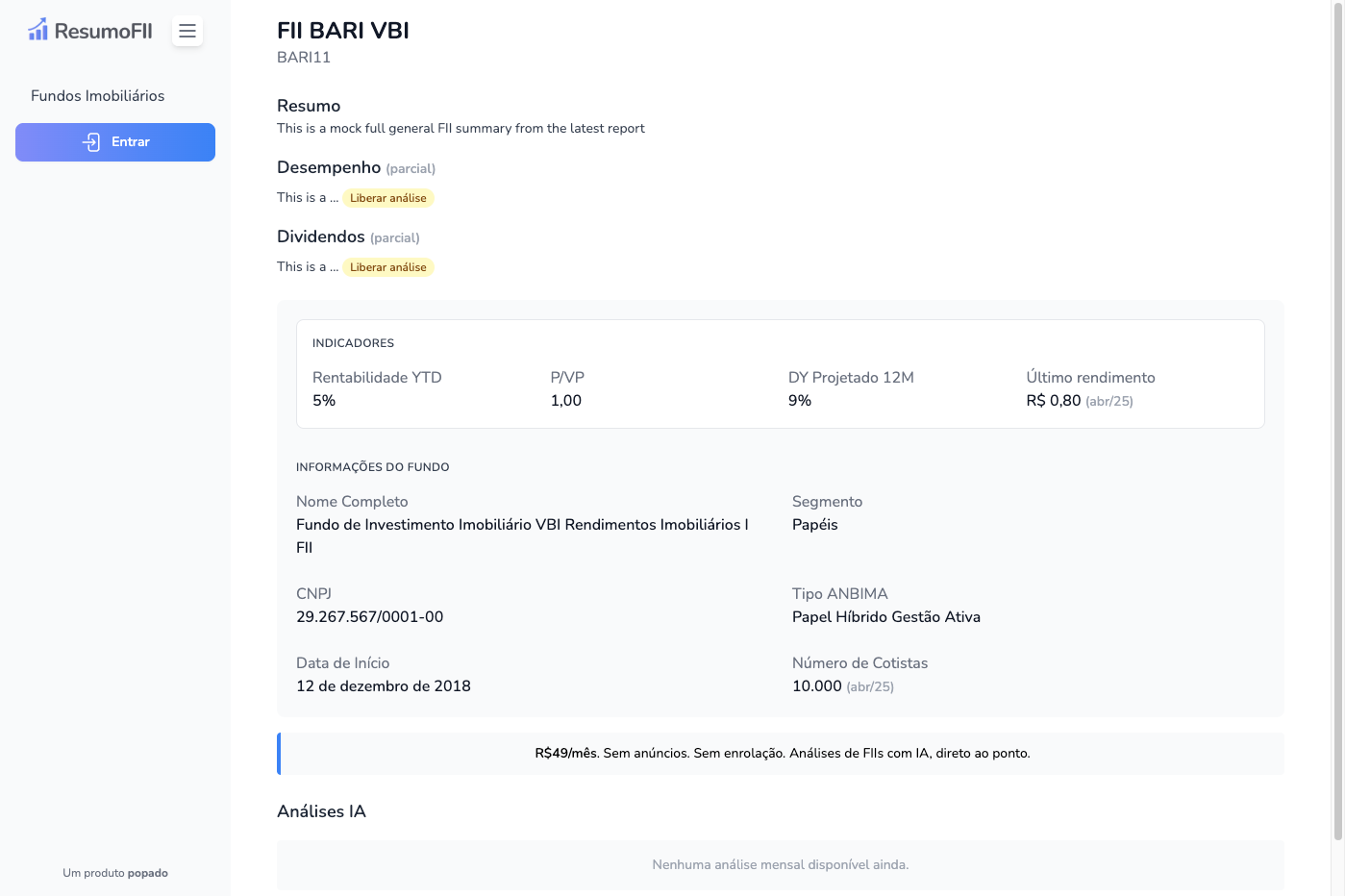Screen dimensions: 1345x896
Task: Click the Último rendimento R$ 0,80 value
Action: click(1053, 401)
